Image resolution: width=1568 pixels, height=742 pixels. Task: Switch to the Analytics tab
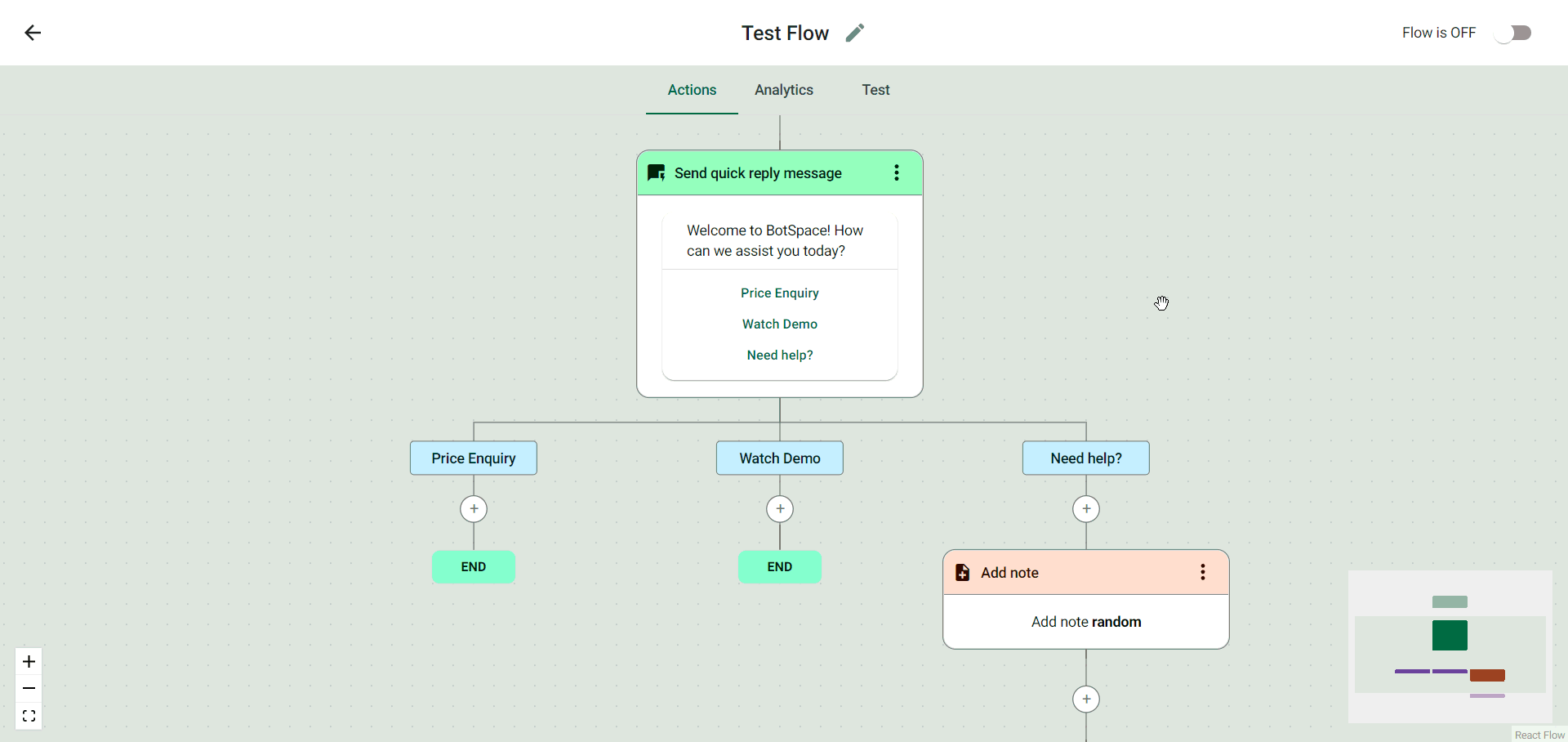tap(784, 90)
